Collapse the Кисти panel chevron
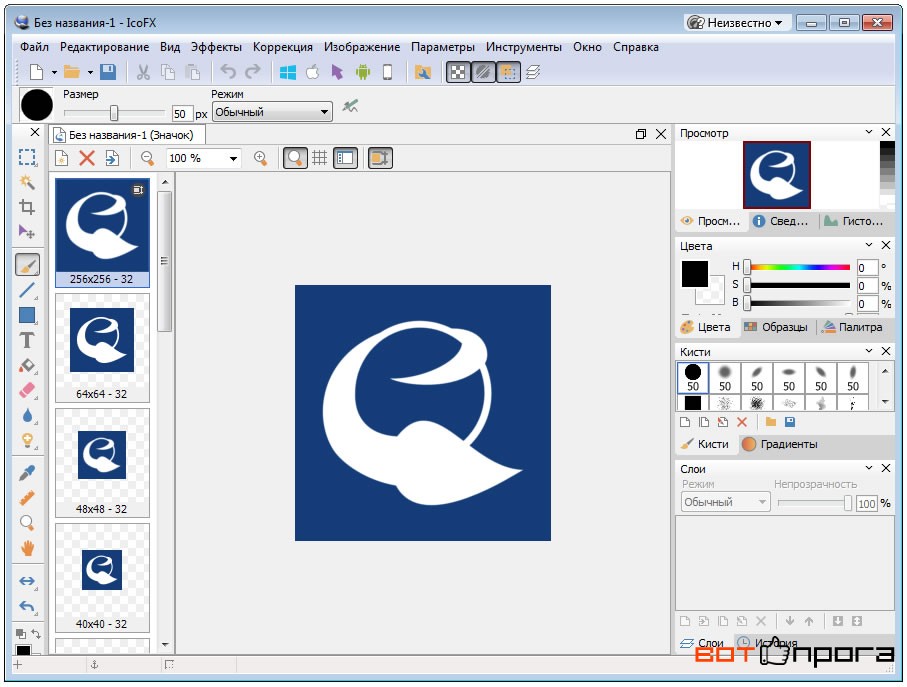Viewport: 907px width, 687px height. tap(868, 350)
